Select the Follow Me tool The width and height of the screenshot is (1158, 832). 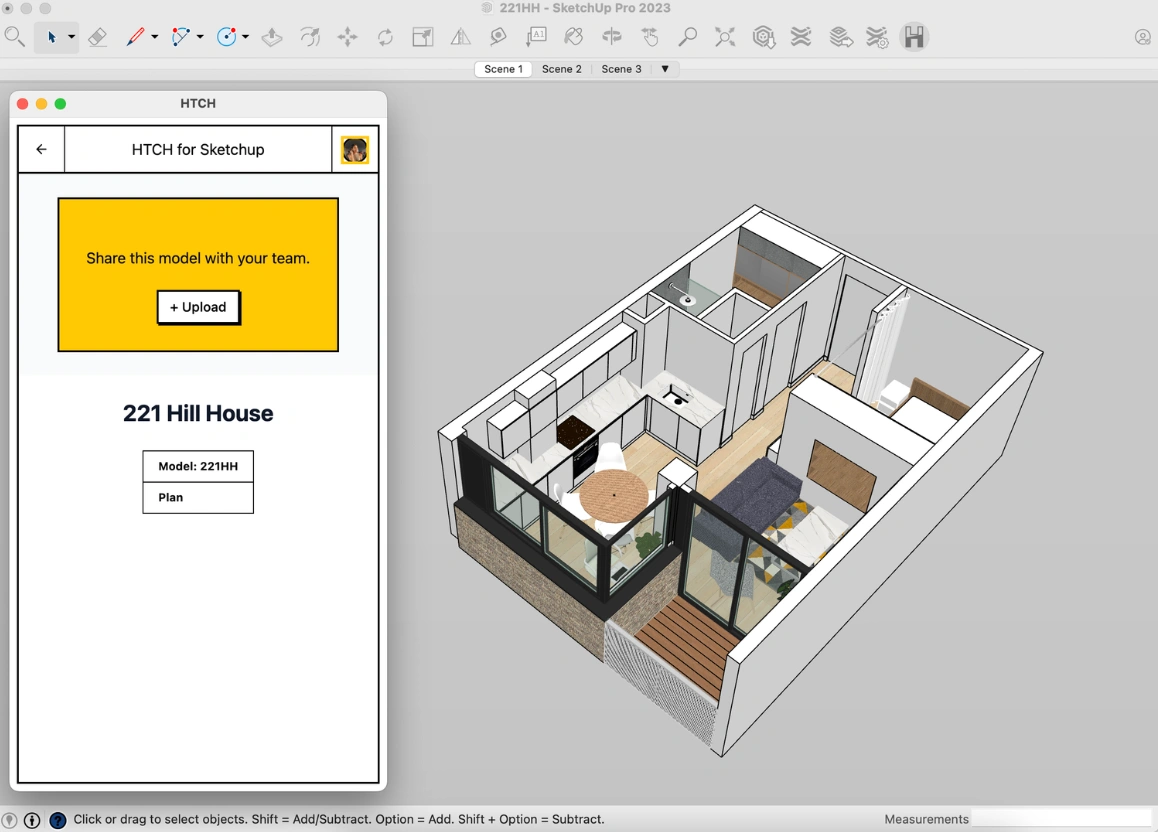tap(310, 37)
